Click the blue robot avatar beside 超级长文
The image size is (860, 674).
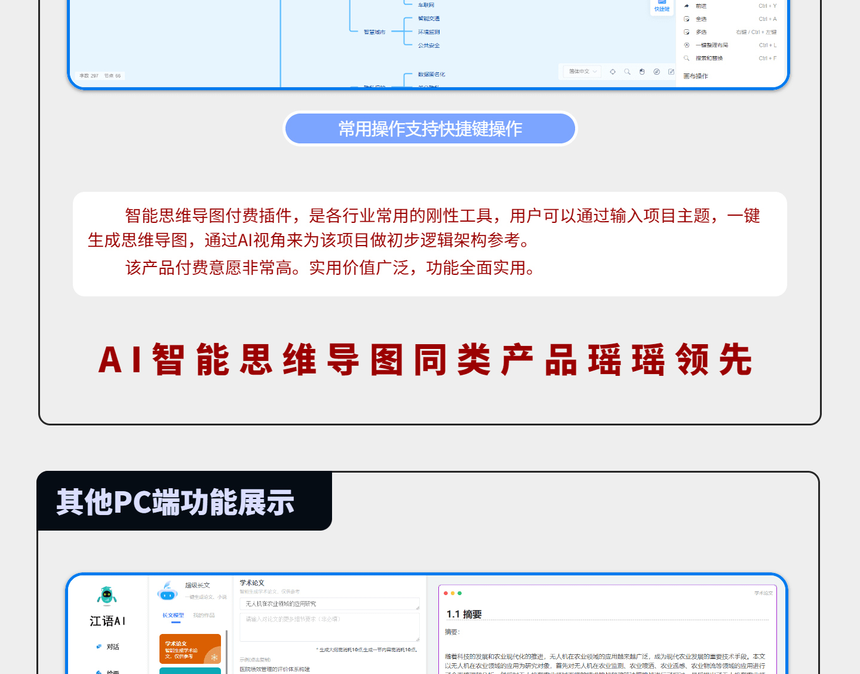coord(167,592)
